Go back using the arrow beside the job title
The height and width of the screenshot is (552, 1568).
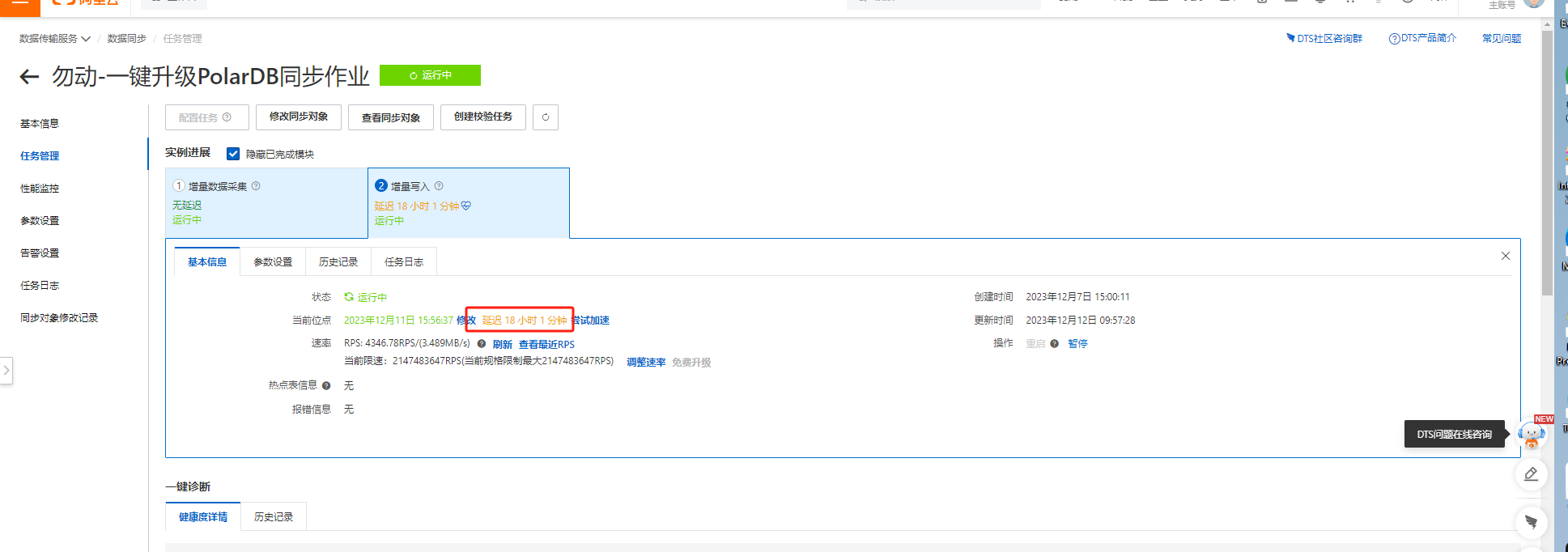[x=29, y=77]
